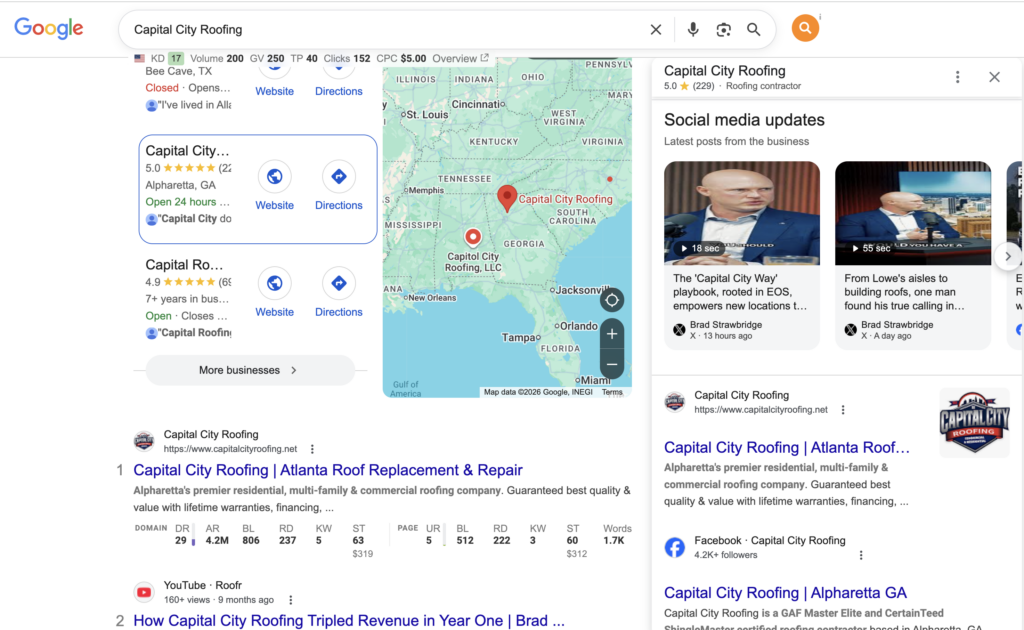This screenshot has height=630, width=1024.
Task: Zoom out on the map
Action: point(612,364)
